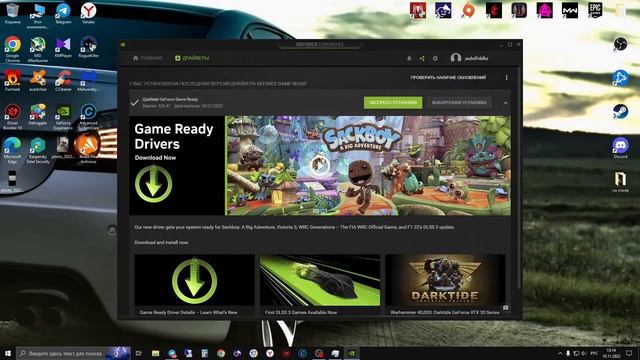This screenshot has width=640, height=360.
Task: Open the three-dot options menu in drivers
Action: pos(507,78)
